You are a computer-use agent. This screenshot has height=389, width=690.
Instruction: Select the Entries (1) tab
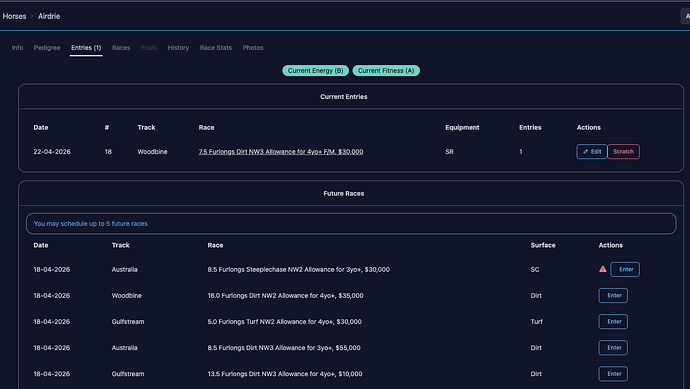coord(86,48)
